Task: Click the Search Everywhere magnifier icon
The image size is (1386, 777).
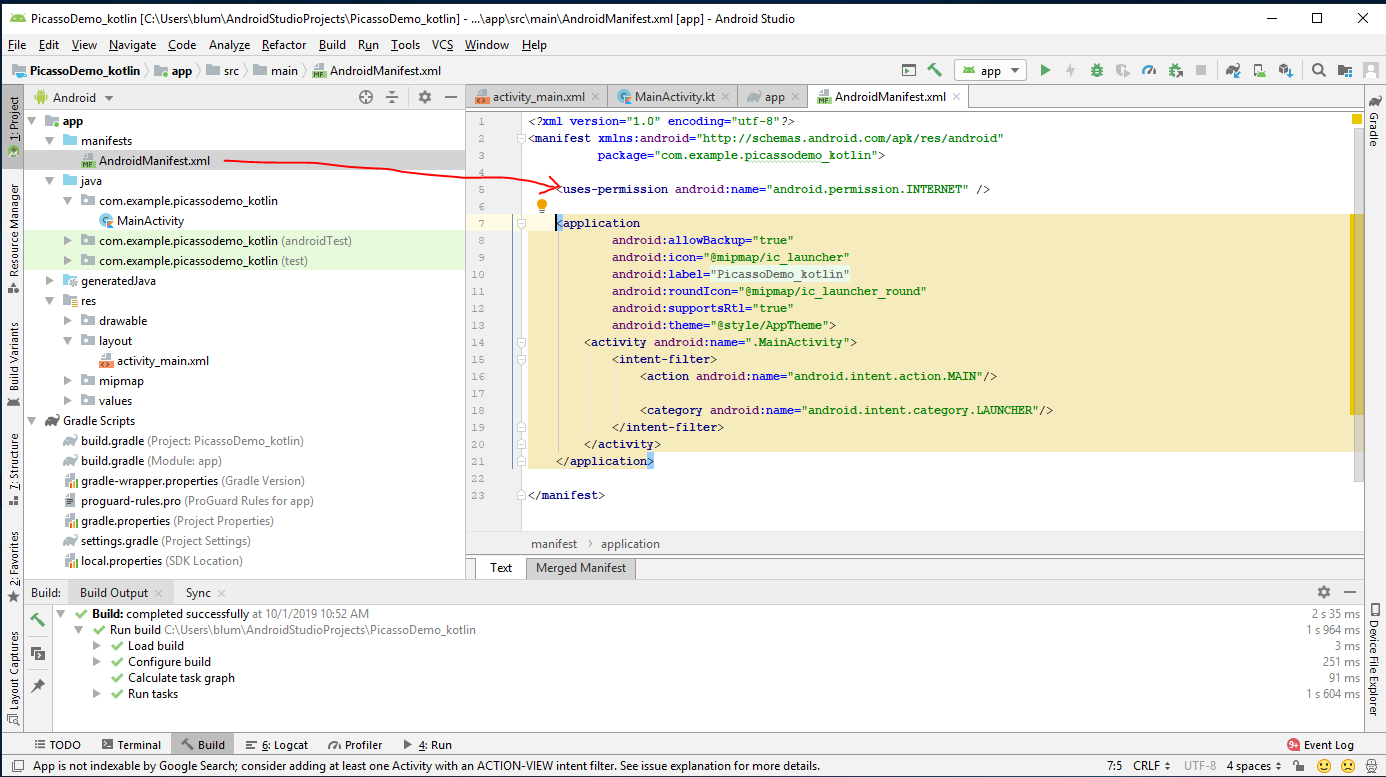Action: point(1319,70)
